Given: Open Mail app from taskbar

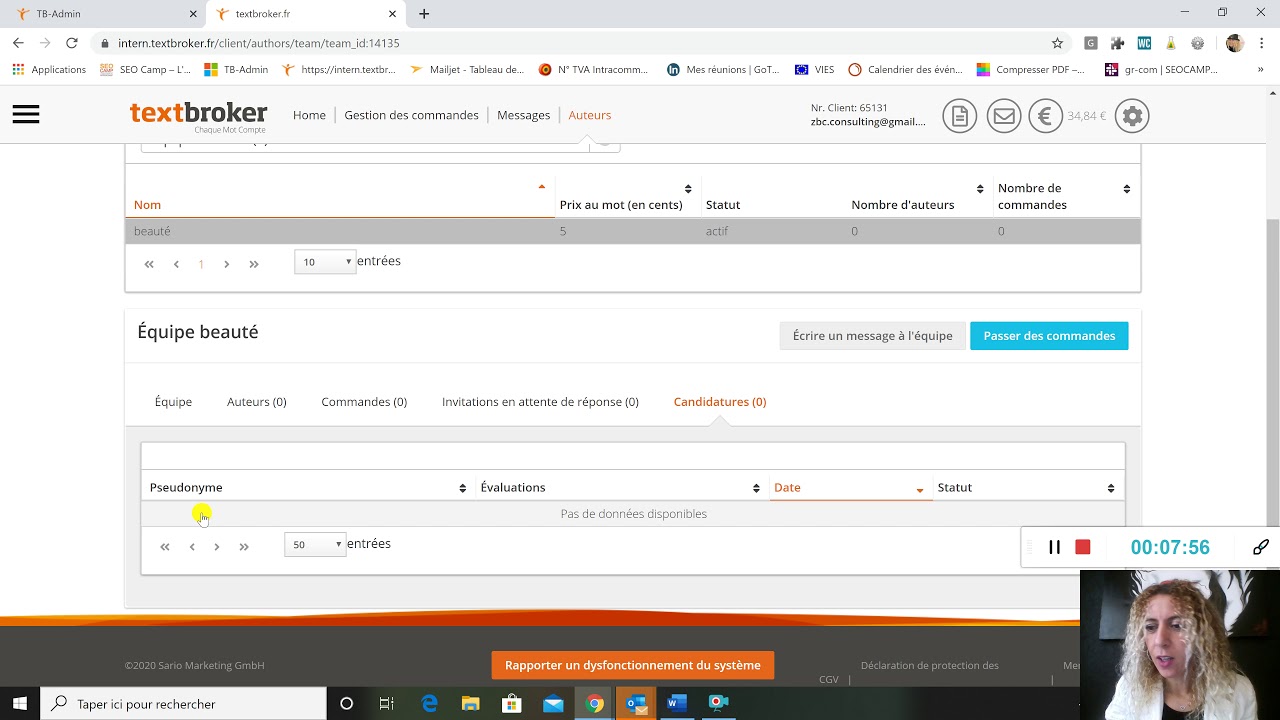Looking at the screenshot, I should pyautogui.click(x=553, y=704).
